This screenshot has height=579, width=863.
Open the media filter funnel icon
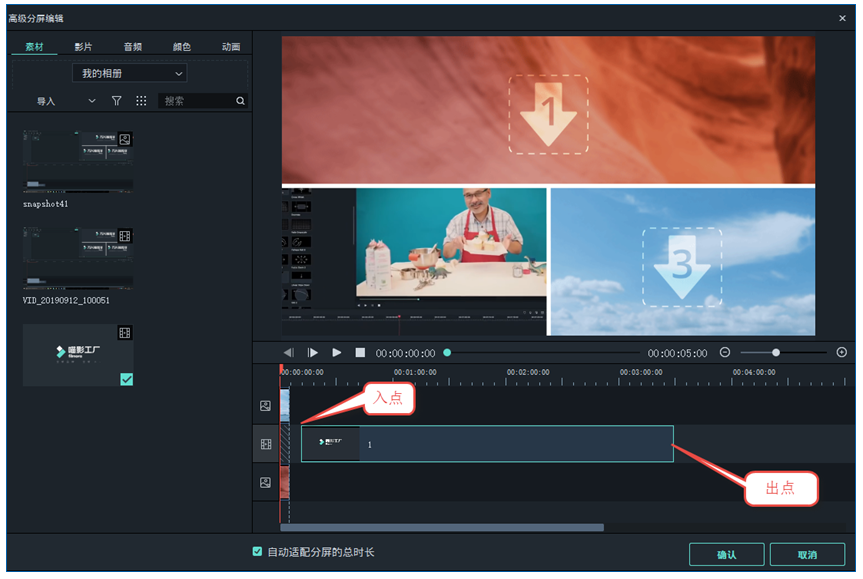[x=117, y=101]
